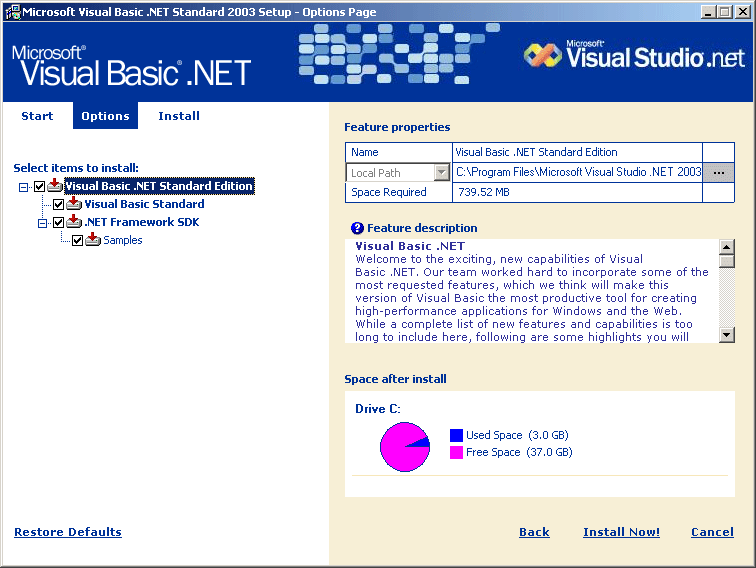Screen dimensions: 756x568
Task: Click the description scrollbar down arrow
Action: pos(727,335)
